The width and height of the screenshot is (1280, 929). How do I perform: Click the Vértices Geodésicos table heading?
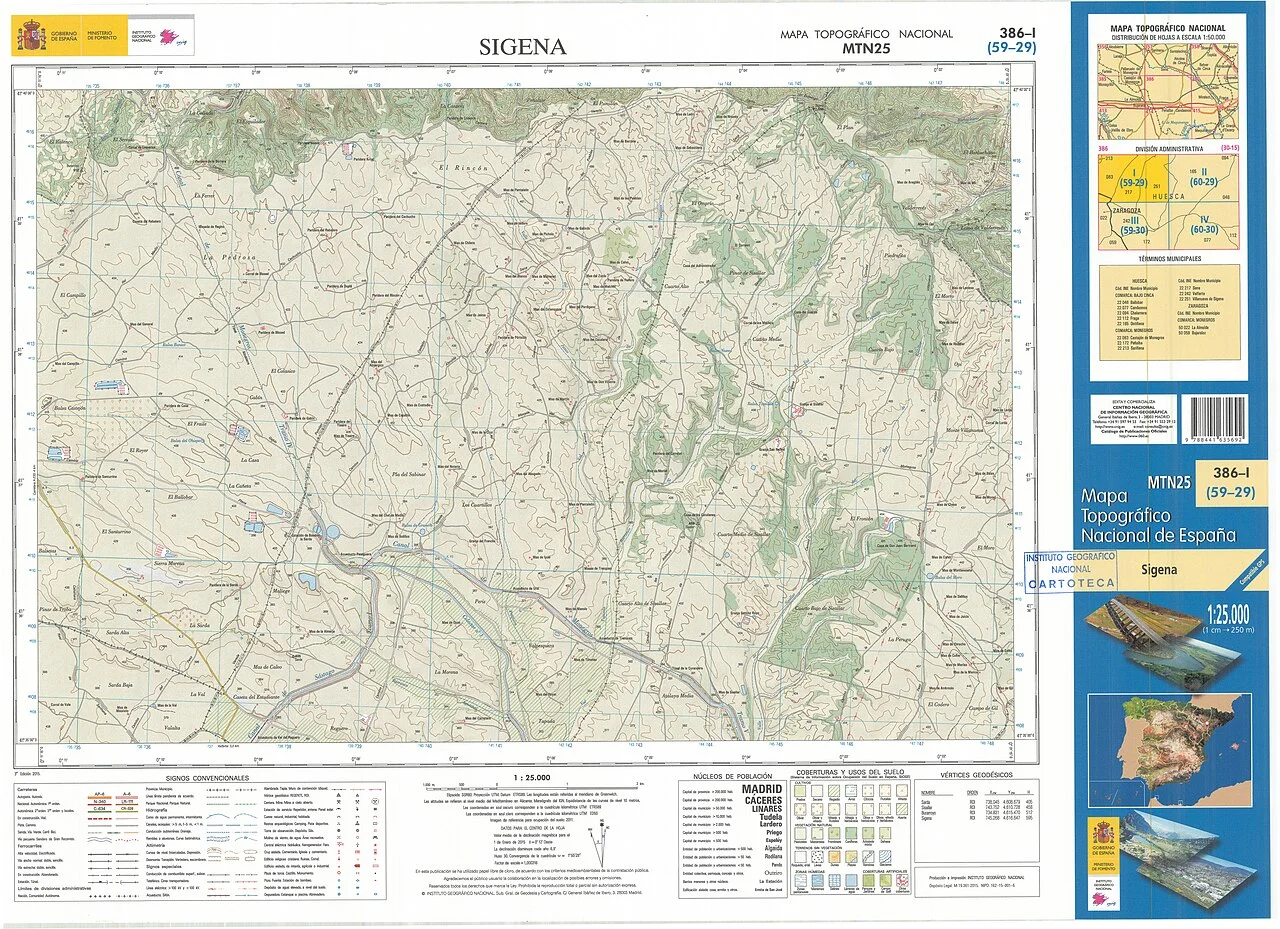[x=976, y=775]
